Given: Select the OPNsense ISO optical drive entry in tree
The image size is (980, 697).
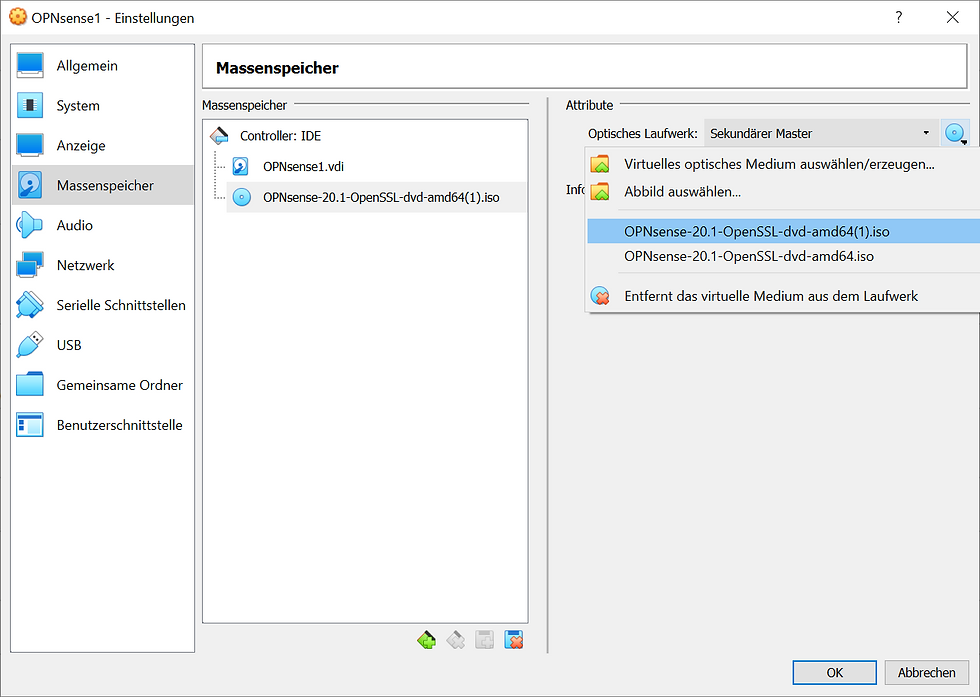Looking at the screenshot, I should [x=376, y=198].
